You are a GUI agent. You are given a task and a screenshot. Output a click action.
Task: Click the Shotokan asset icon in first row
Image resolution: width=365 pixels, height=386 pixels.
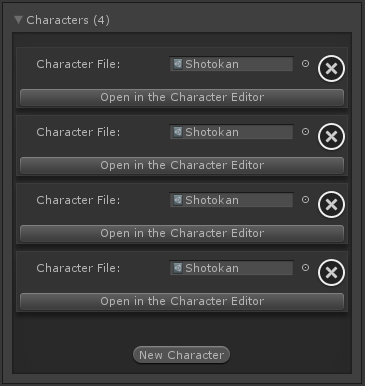(178, 64)
